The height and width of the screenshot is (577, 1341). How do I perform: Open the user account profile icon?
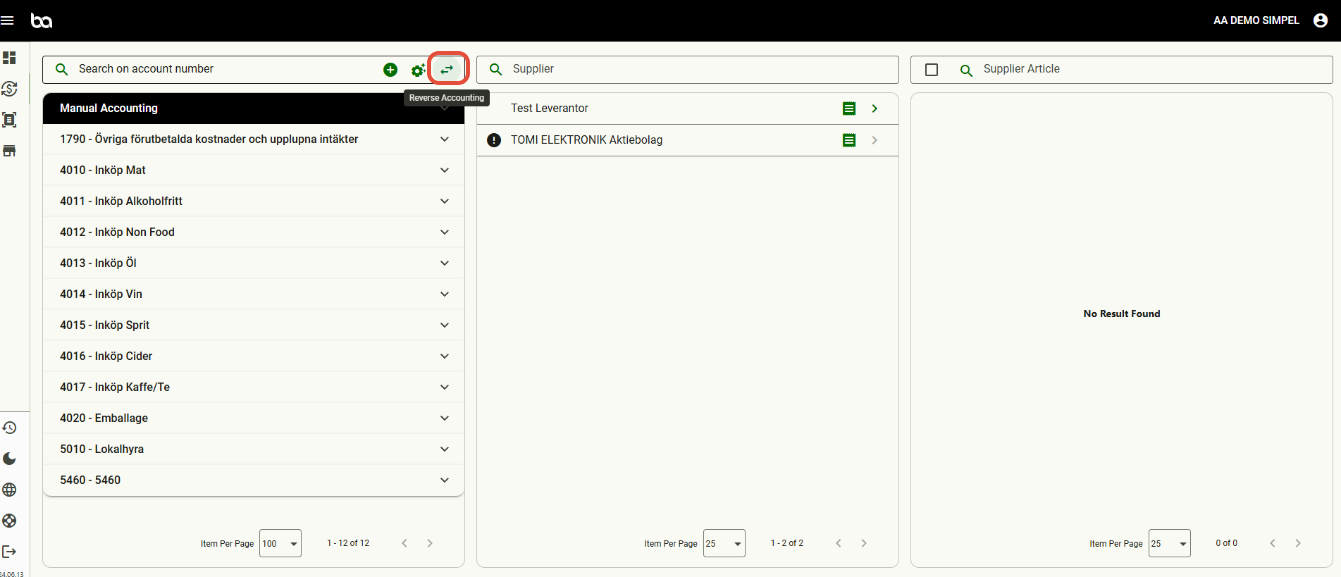pos(1320,20)
